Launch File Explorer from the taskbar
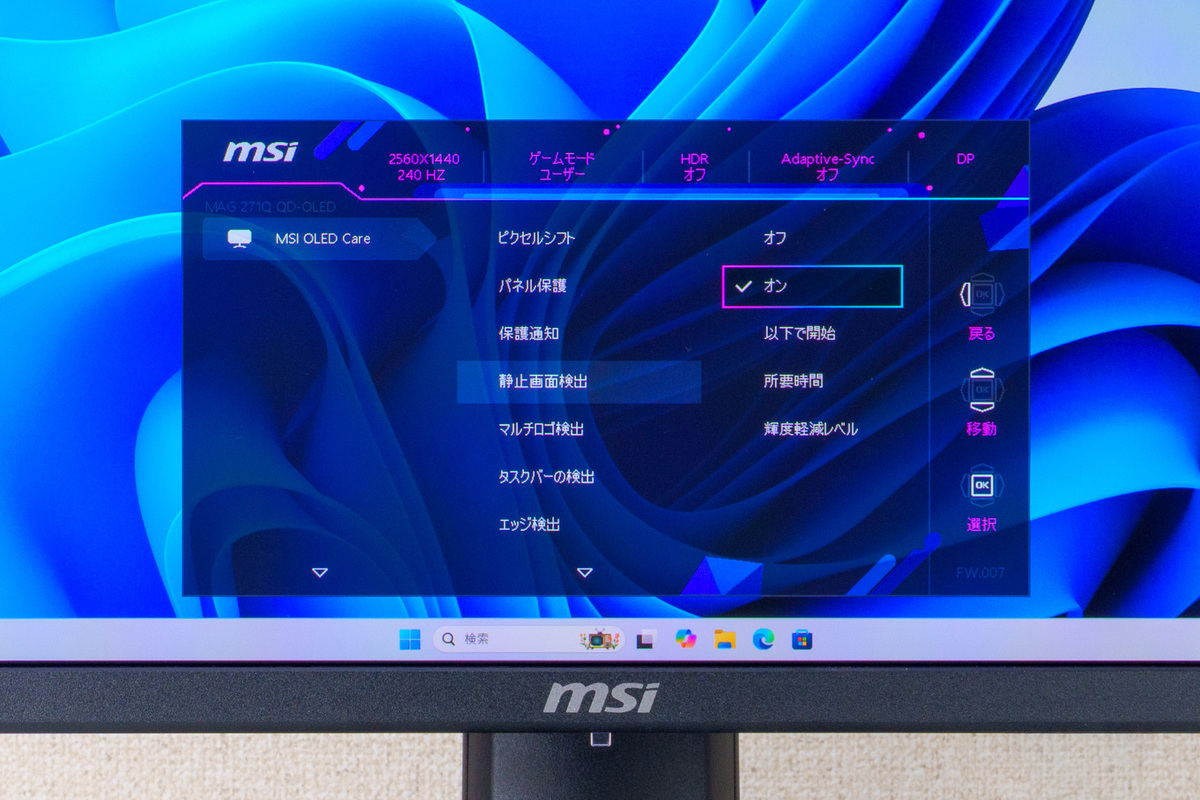The image size is (1200, 800). coord(725,640)
